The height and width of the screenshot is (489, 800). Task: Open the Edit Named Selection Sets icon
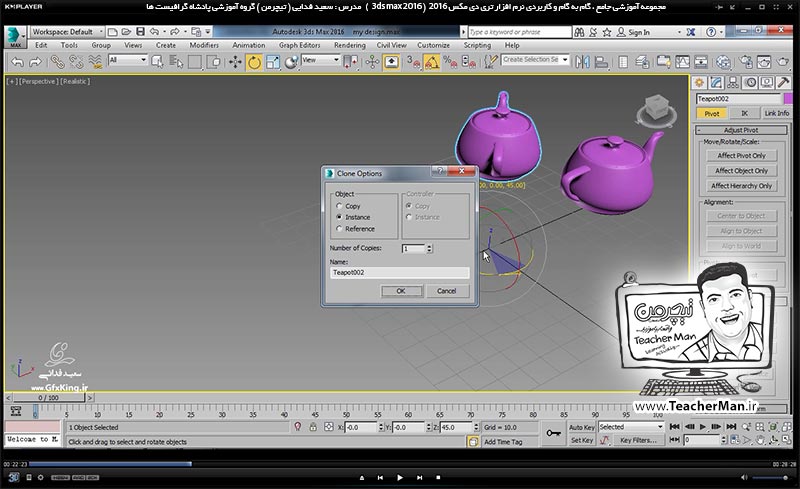coord(490,62)
